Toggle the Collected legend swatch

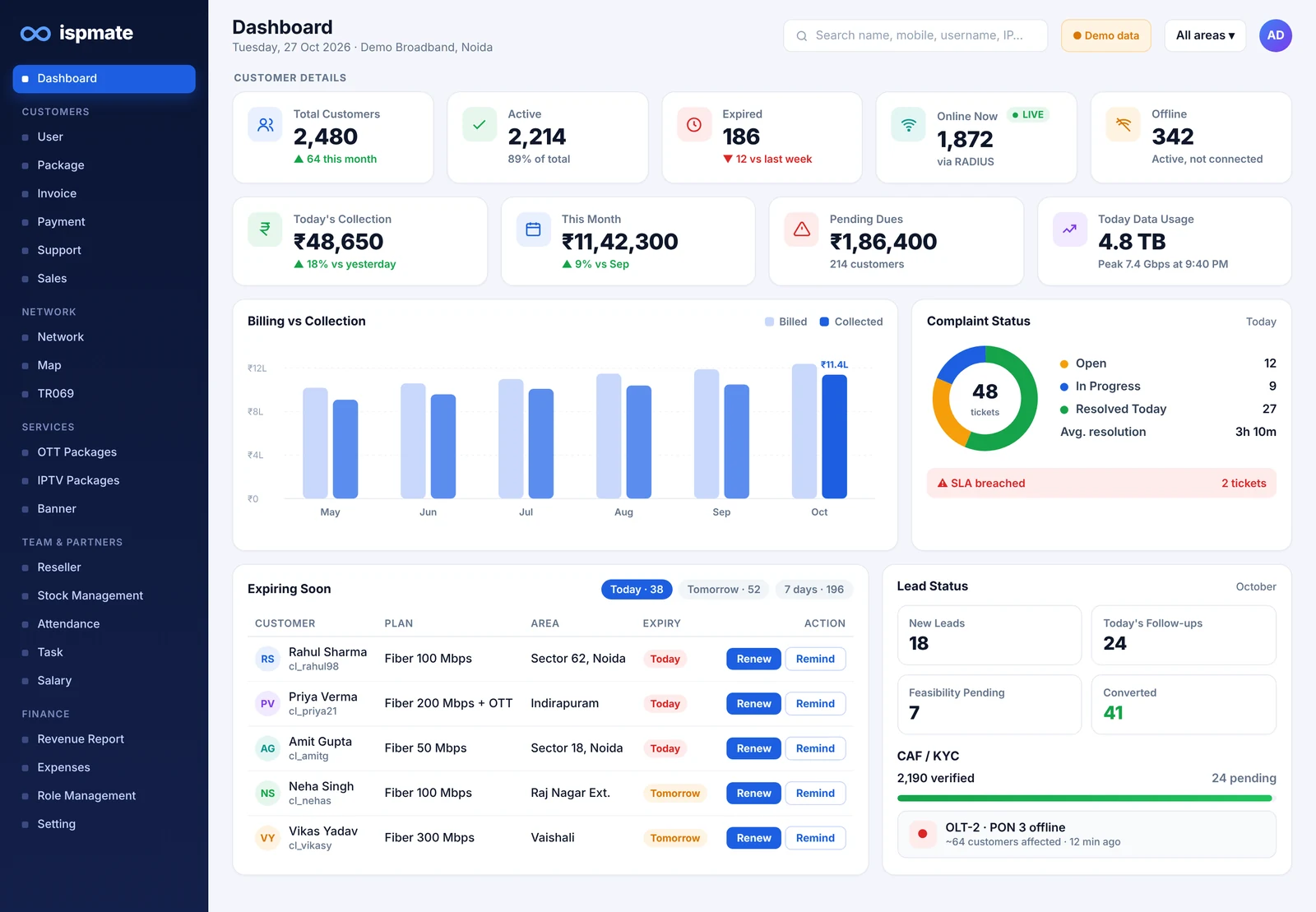point(824,322)
